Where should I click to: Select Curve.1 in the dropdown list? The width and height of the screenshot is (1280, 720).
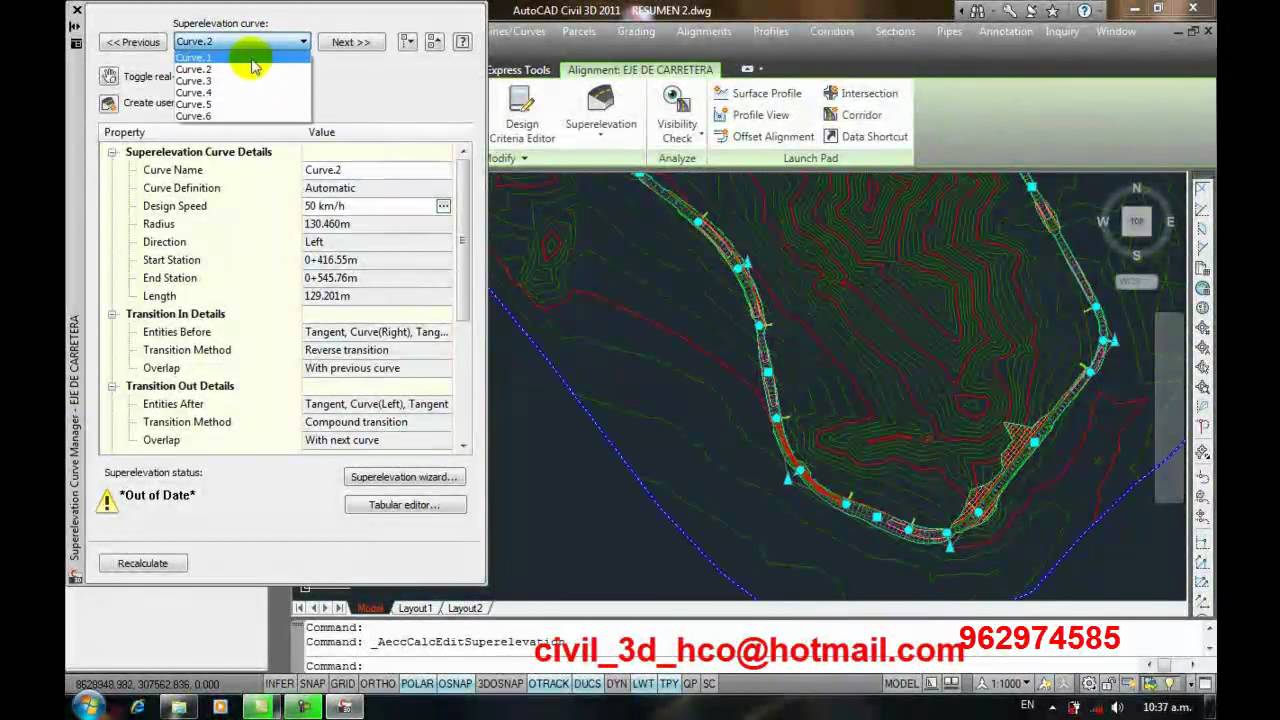(242, 57)
